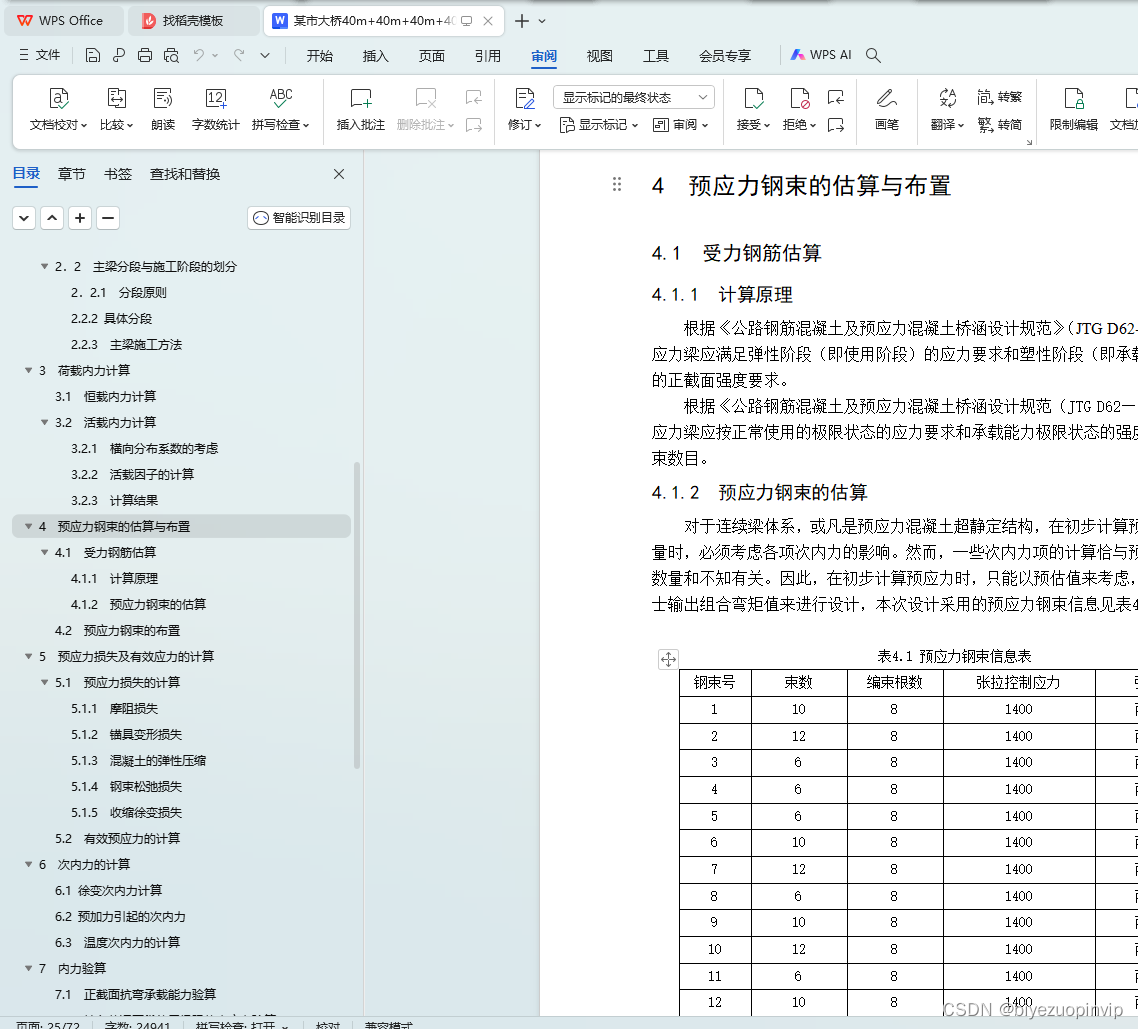Close the navigation pane
Image resolution: width=1138 pixels, height=1029 pixels.
[338, 174]
